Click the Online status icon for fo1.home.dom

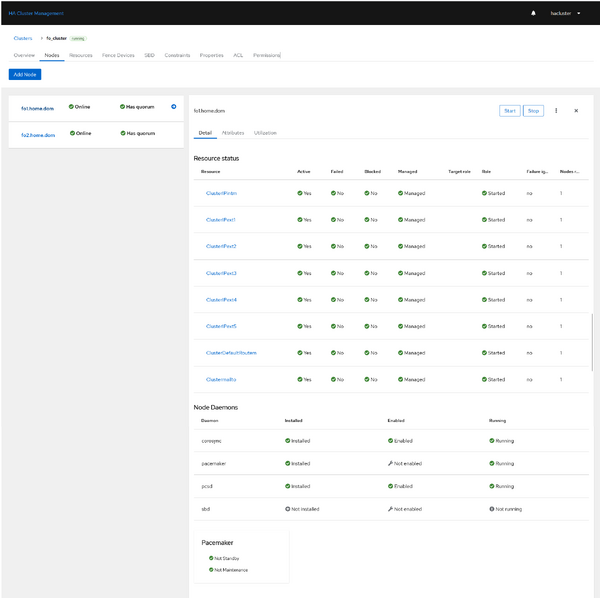point(71,107)
